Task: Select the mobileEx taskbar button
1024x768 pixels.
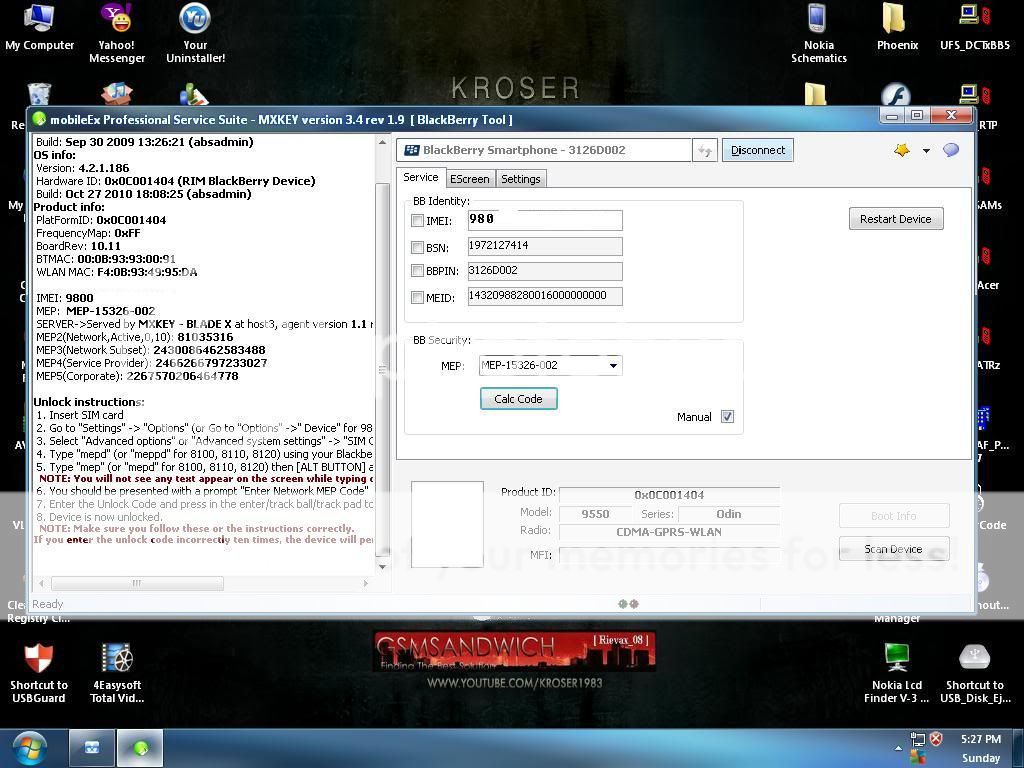Action: click(x=140, y=748)
